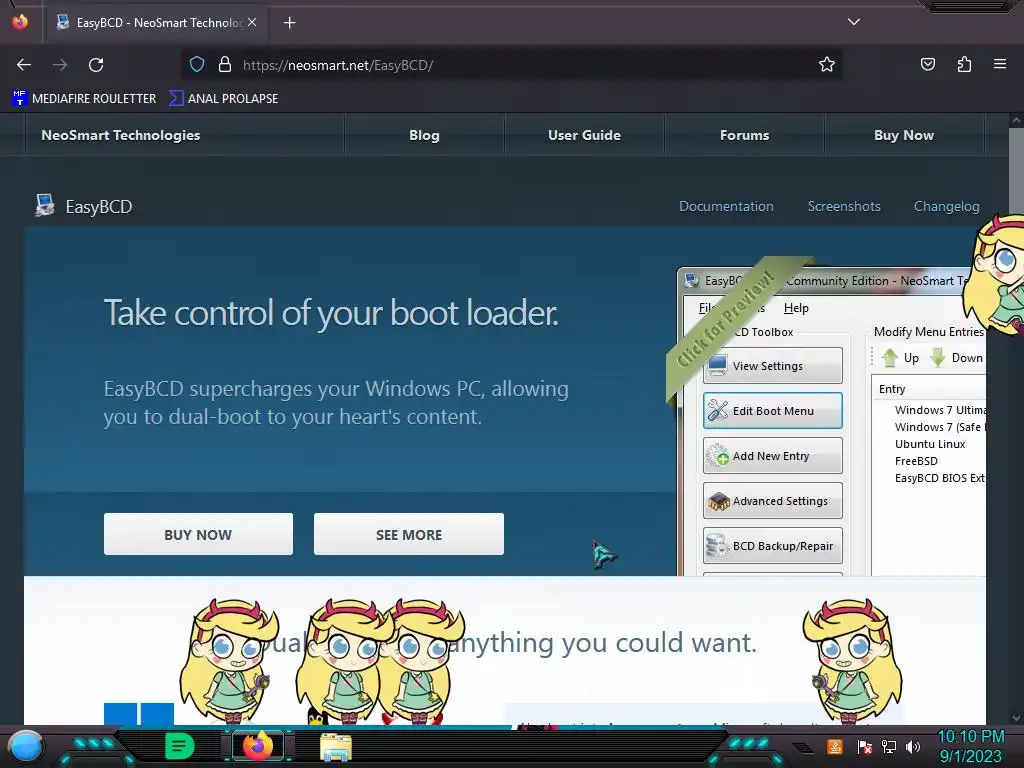Image resolution: width=1024 pixels, height=768 pixels.
Task: Open the User Guide nav item
Action: [584, 135]
